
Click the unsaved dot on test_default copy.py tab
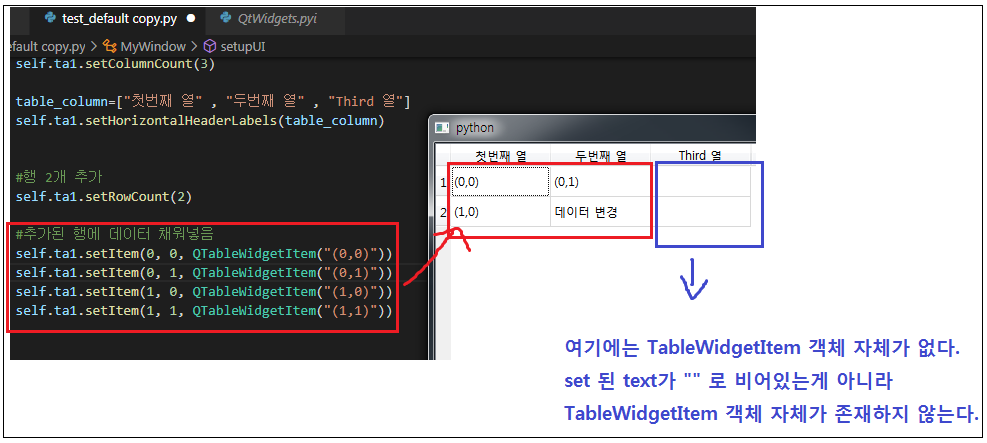click(191, 19)
